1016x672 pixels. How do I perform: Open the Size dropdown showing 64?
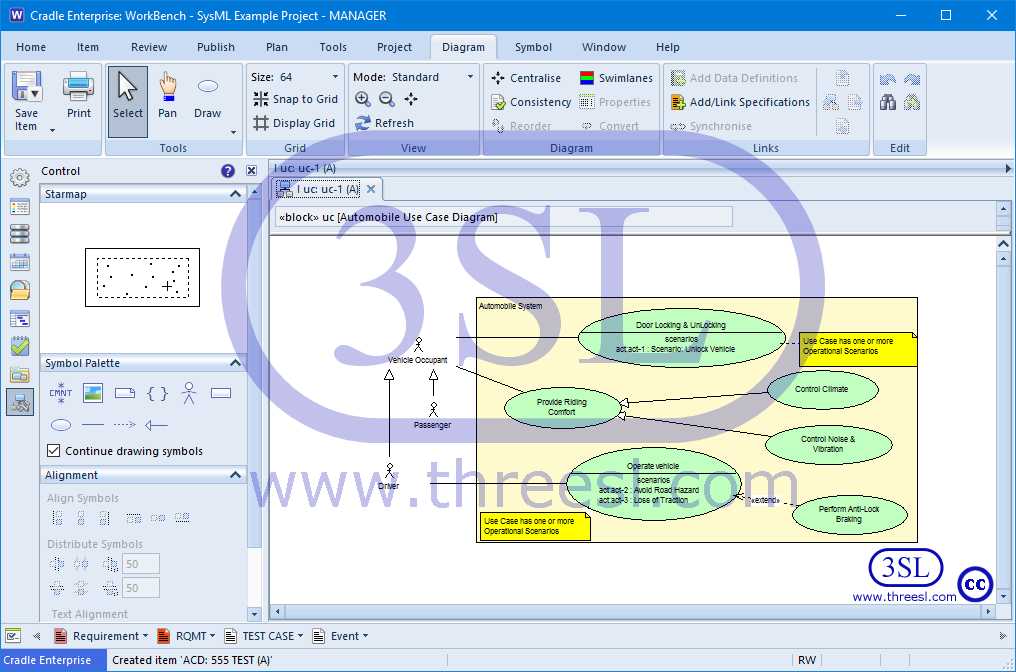click(x=335, y=76)
